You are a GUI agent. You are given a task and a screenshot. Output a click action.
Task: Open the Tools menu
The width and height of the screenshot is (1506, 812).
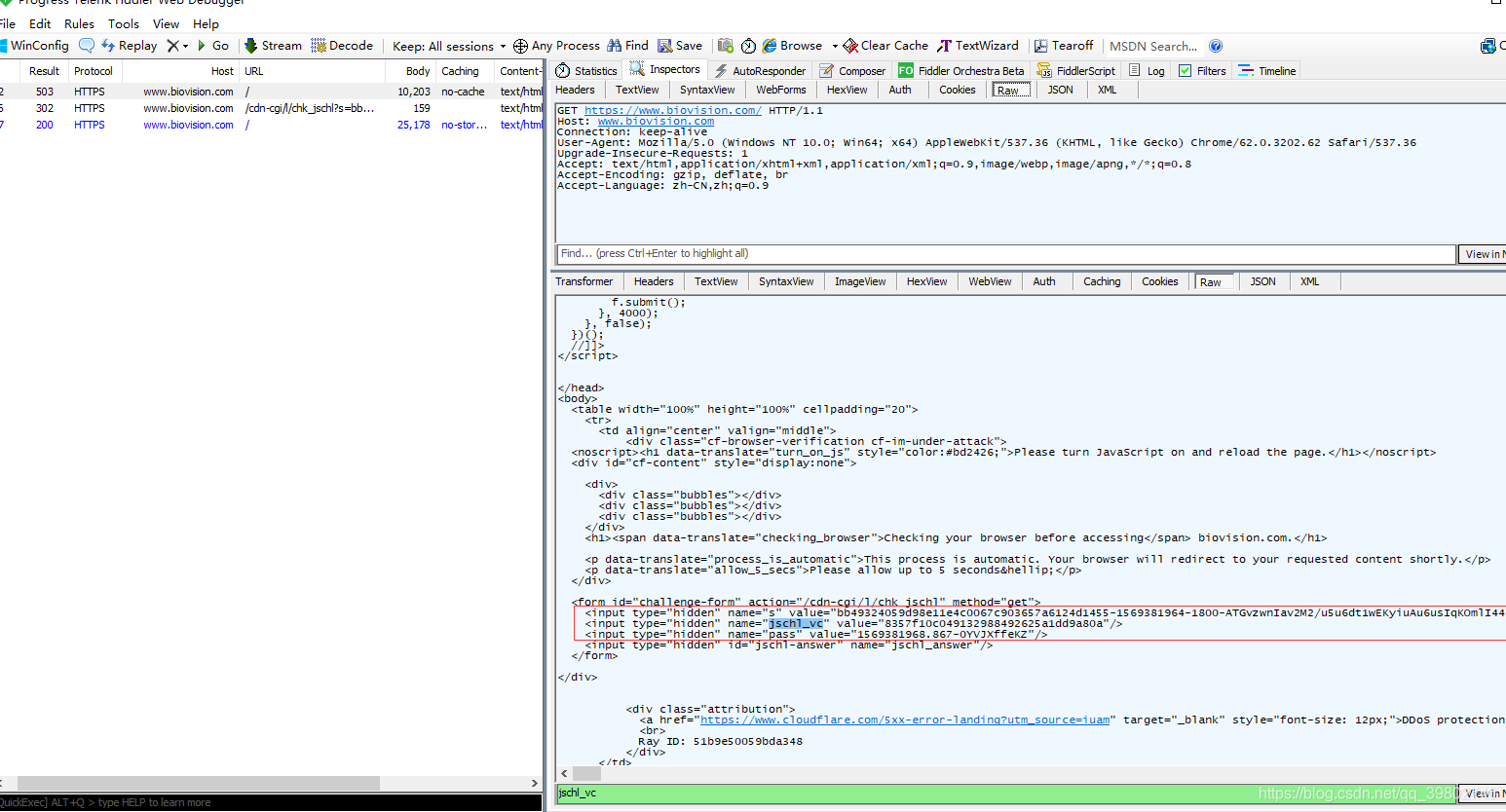tap(124, 23)
